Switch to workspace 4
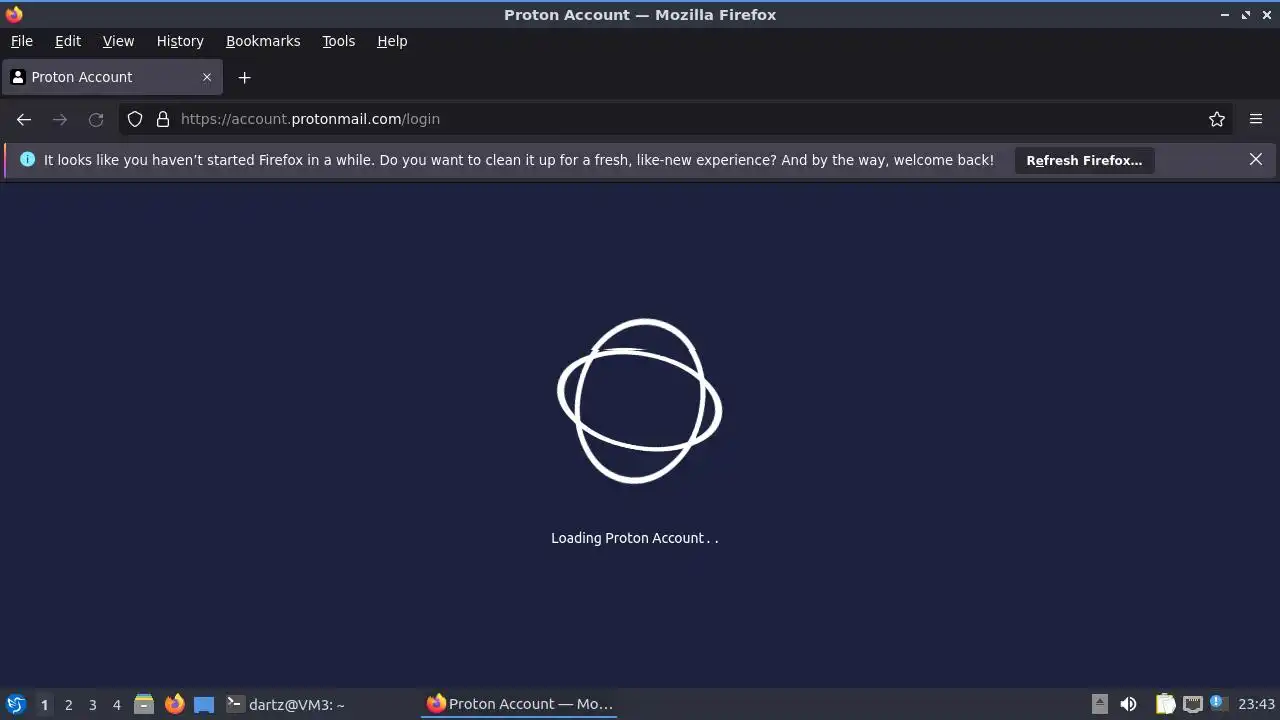 tap(116, 704)
